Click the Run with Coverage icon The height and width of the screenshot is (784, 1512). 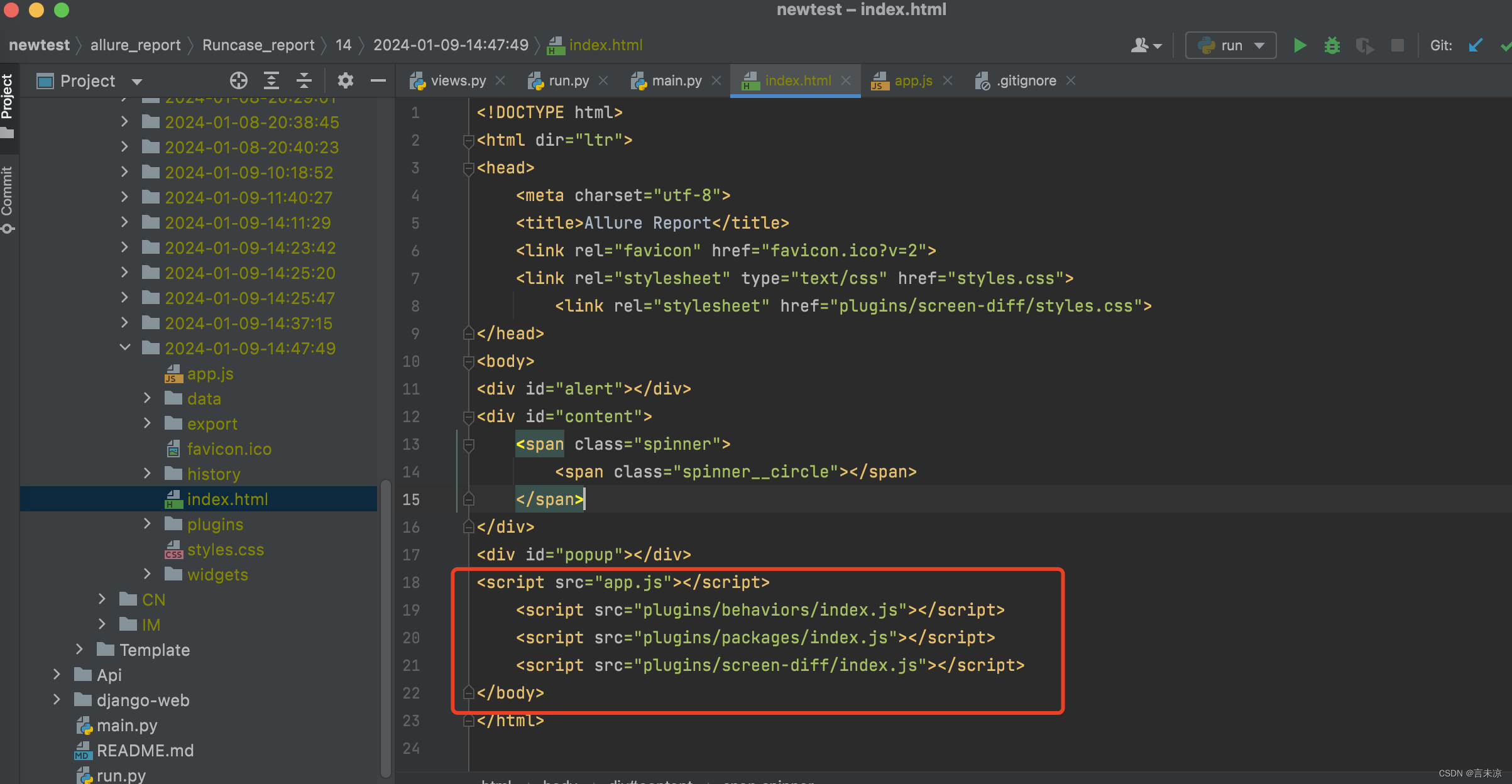click(x=1364, y=45)
